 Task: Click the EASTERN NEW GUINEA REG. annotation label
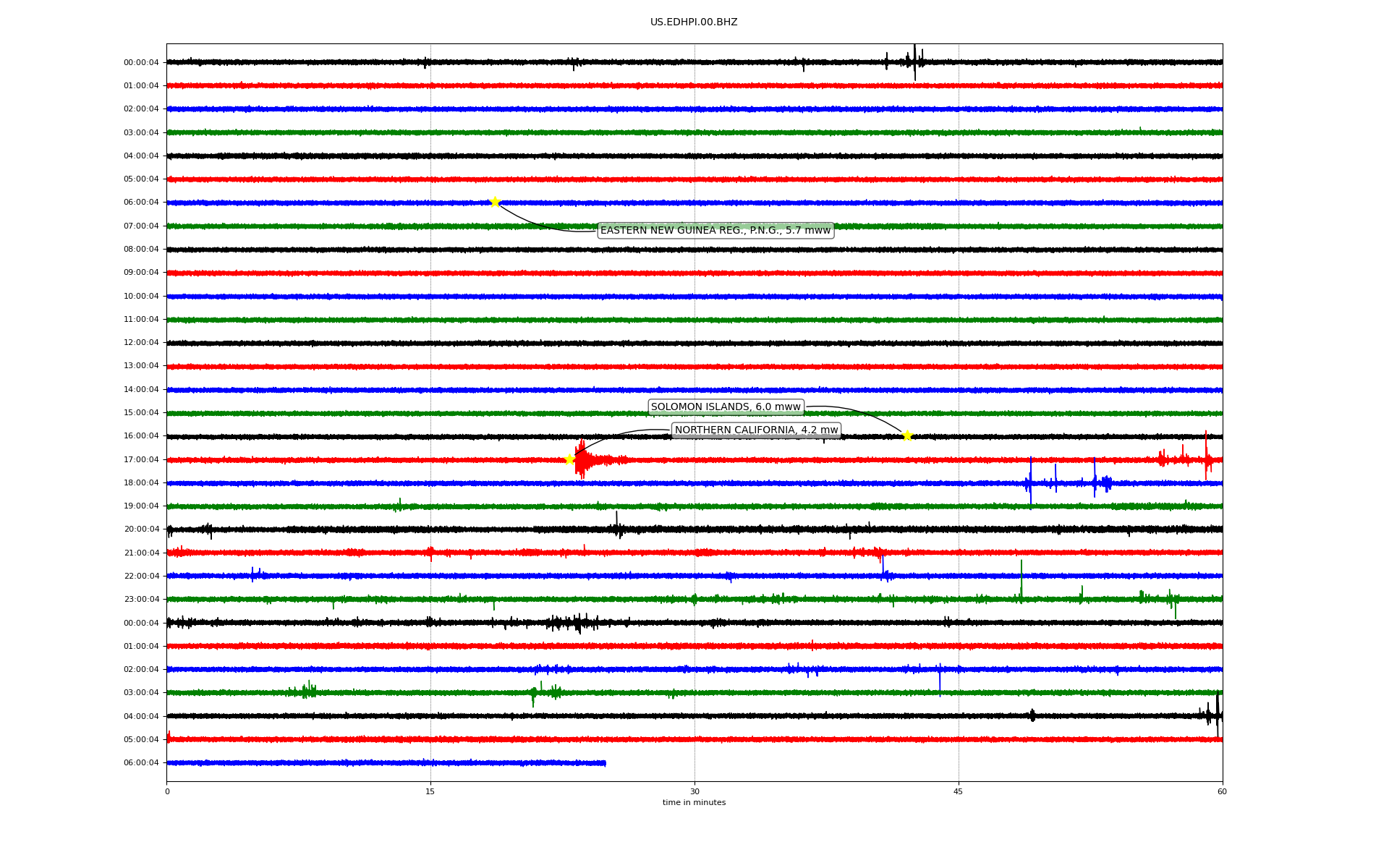(715, 231)
